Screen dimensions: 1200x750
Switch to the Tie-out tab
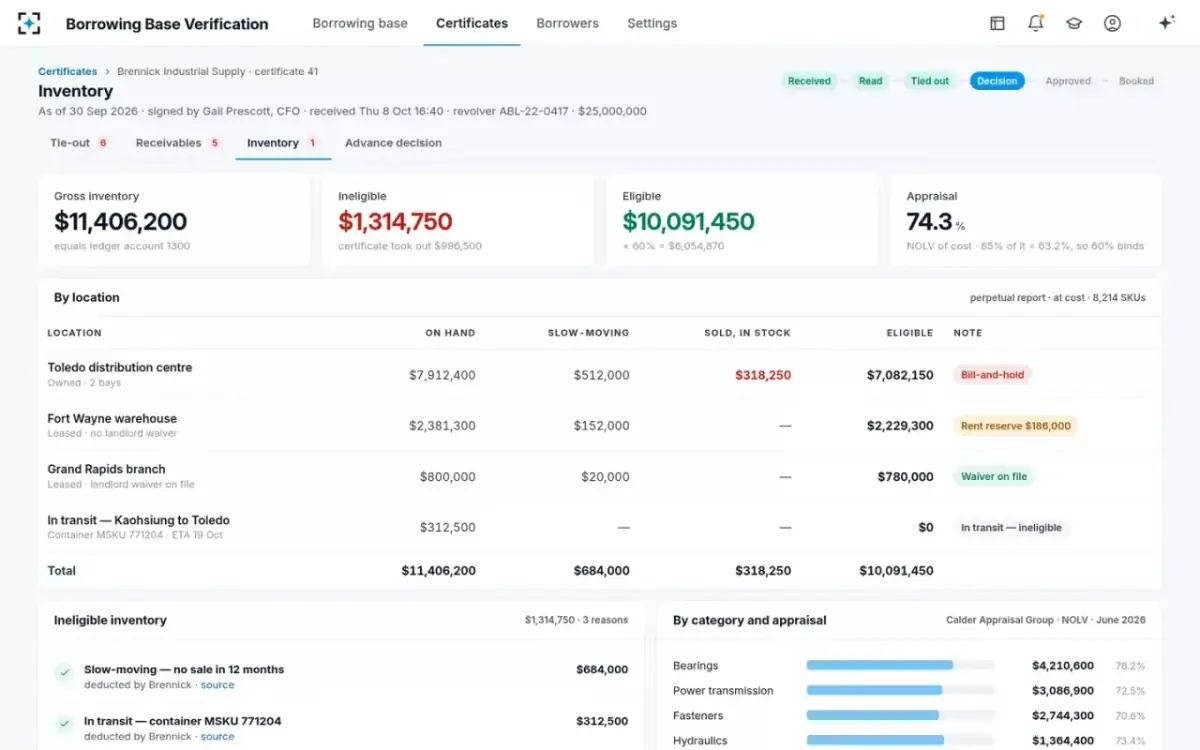click(79, 143)
